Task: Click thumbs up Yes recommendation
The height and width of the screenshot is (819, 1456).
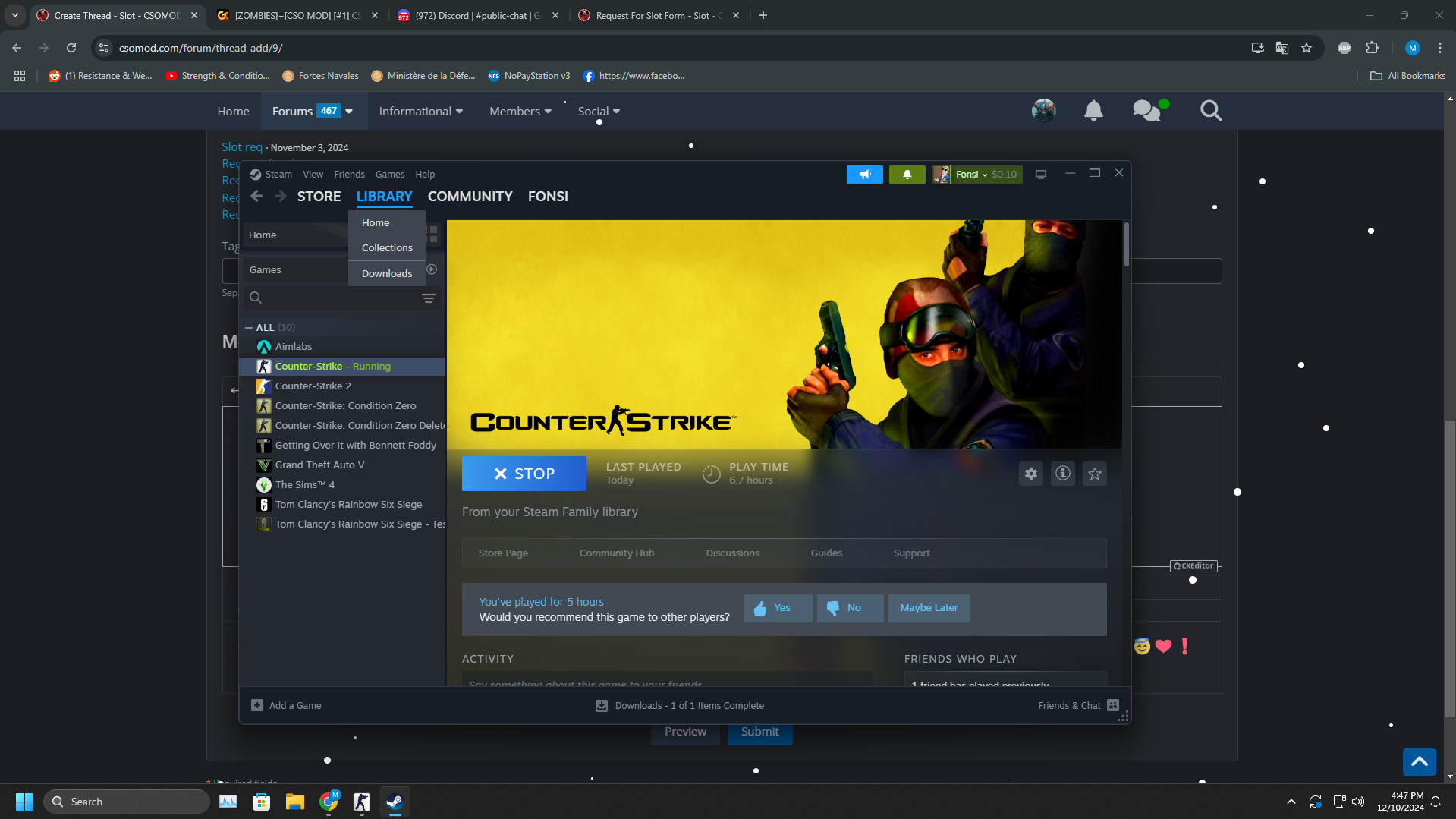Action: pyautogui.click(x=777, y=608)
